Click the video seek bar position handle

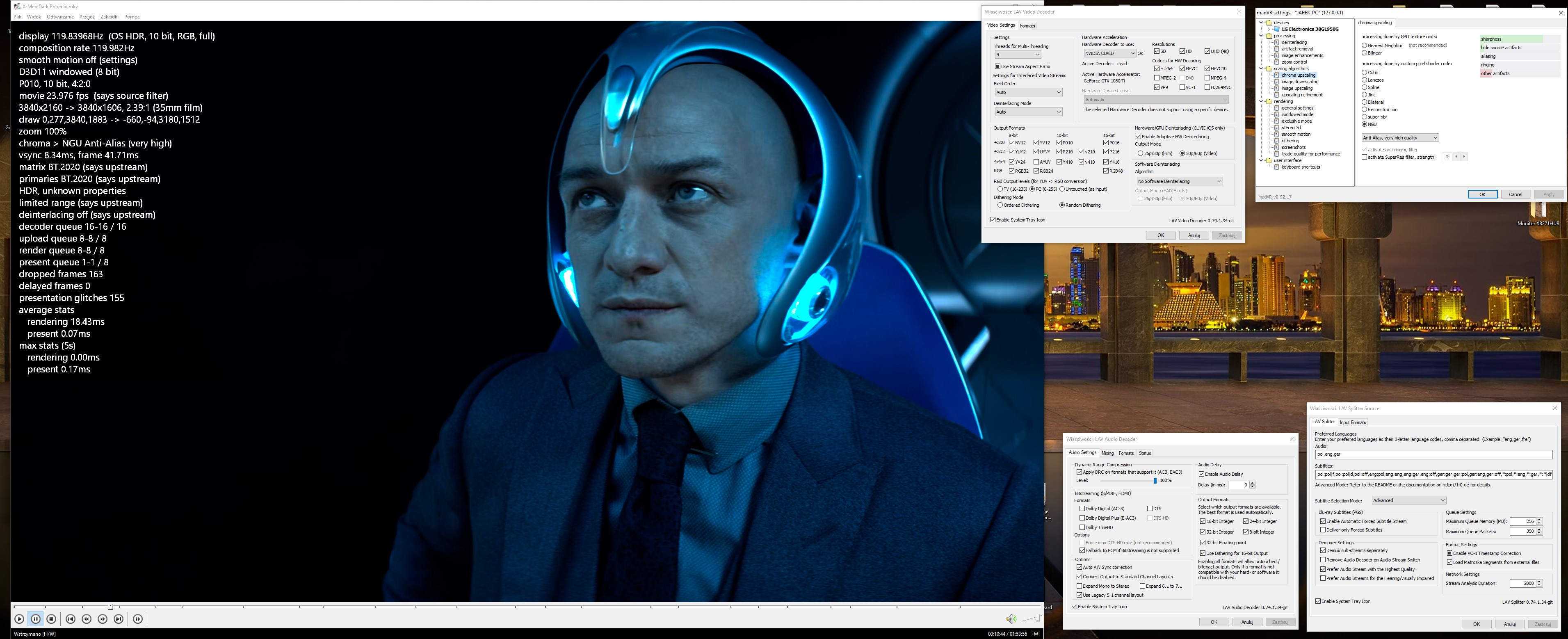pos(111,607)
